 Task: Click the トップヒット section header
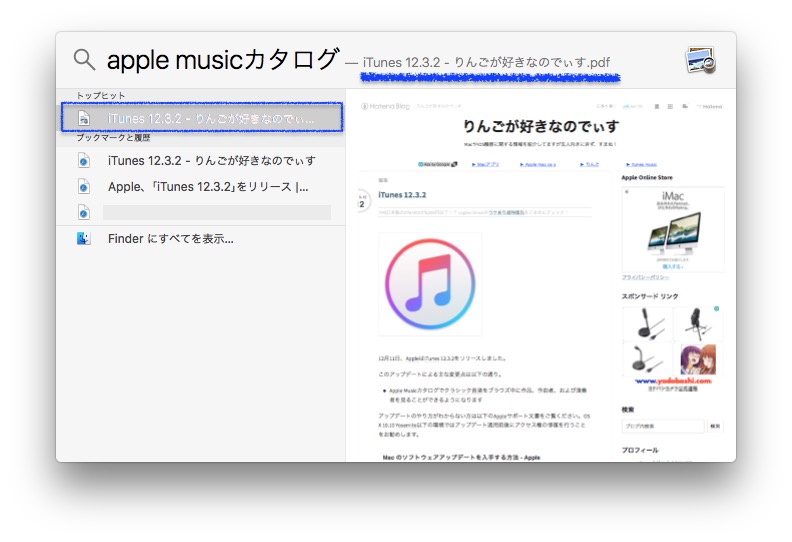point(101,95)
